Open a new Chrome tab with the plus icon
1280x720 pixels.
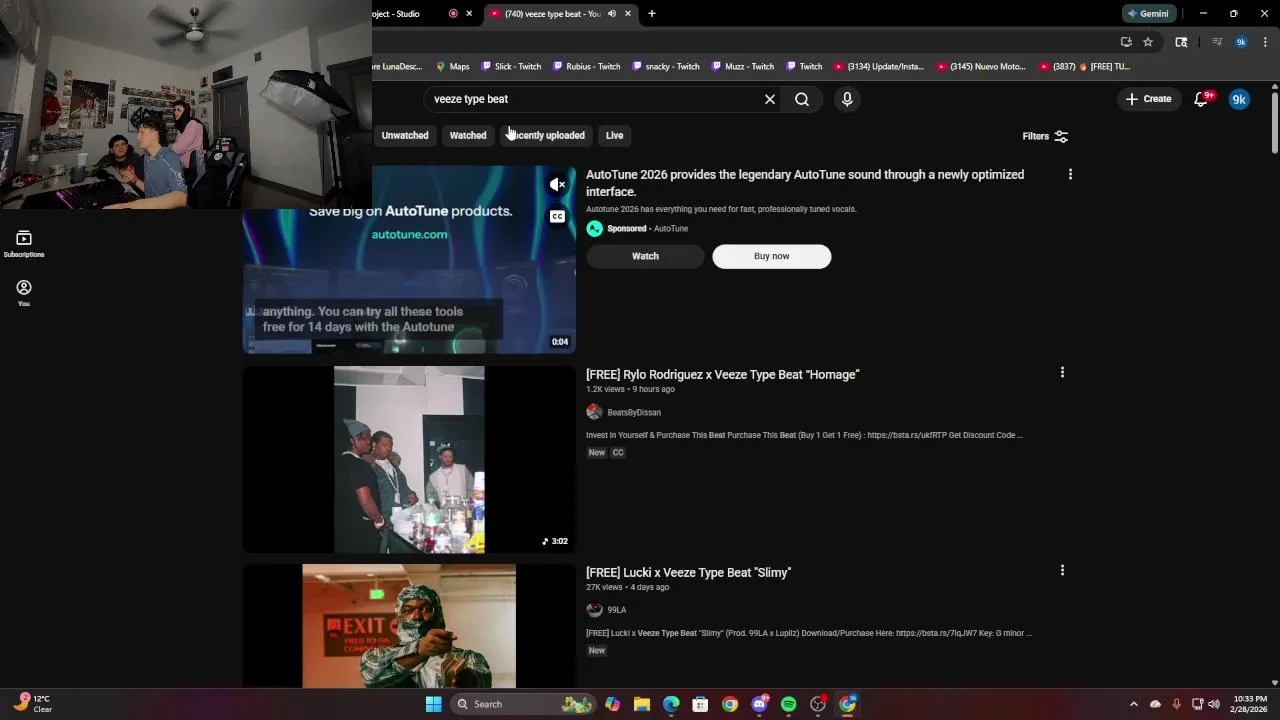tap(652, 13)
